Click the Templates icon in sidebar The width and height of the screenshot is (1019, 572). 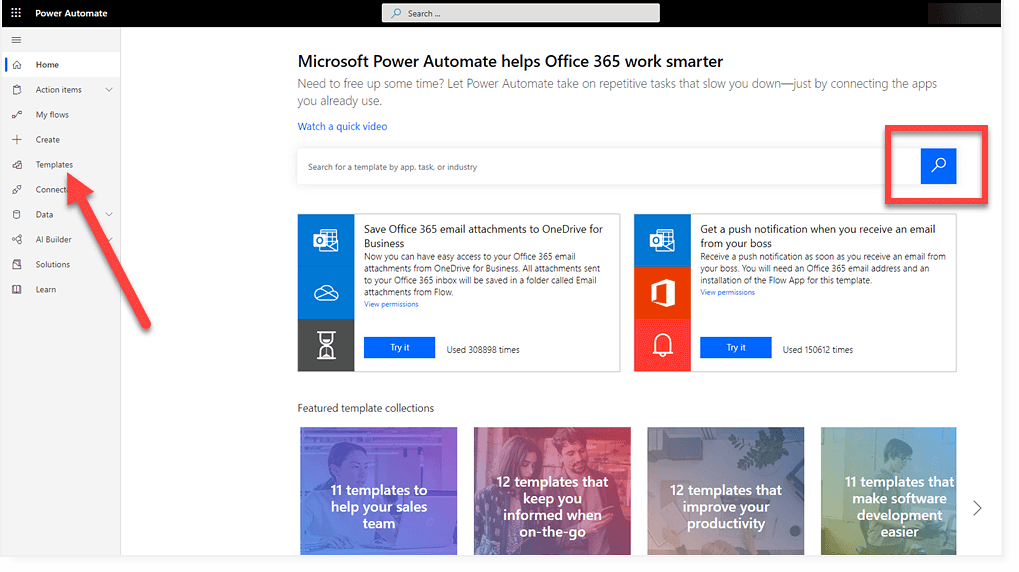click(17, 164)
